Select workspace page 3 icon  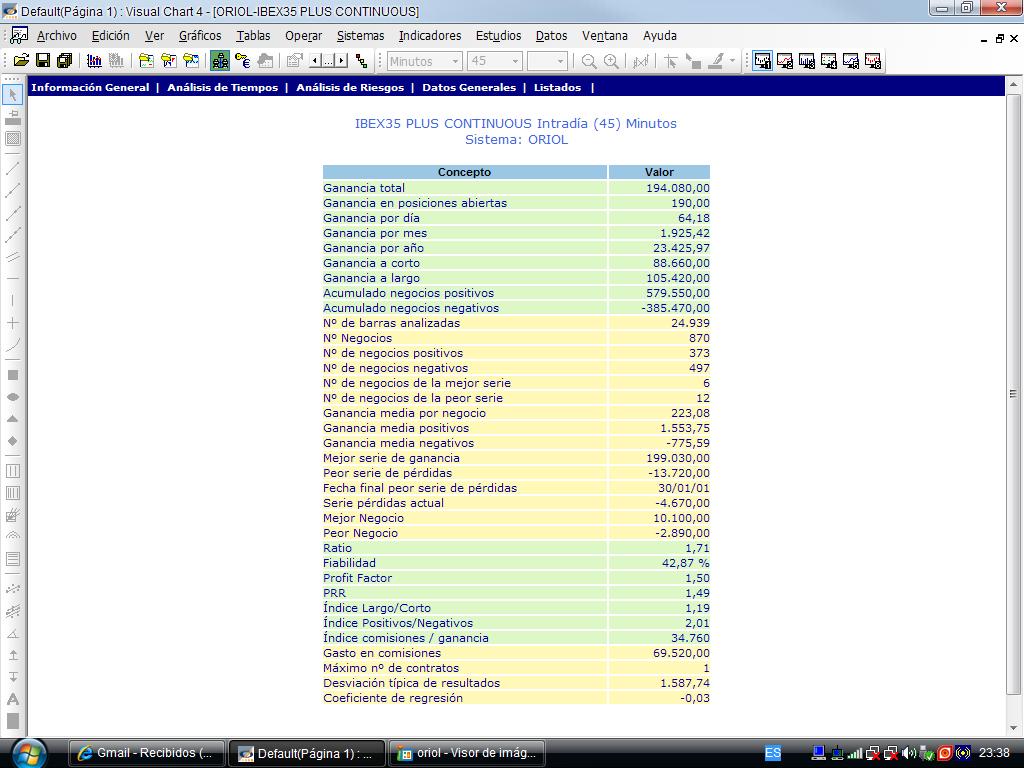click(x=807, y=61)
